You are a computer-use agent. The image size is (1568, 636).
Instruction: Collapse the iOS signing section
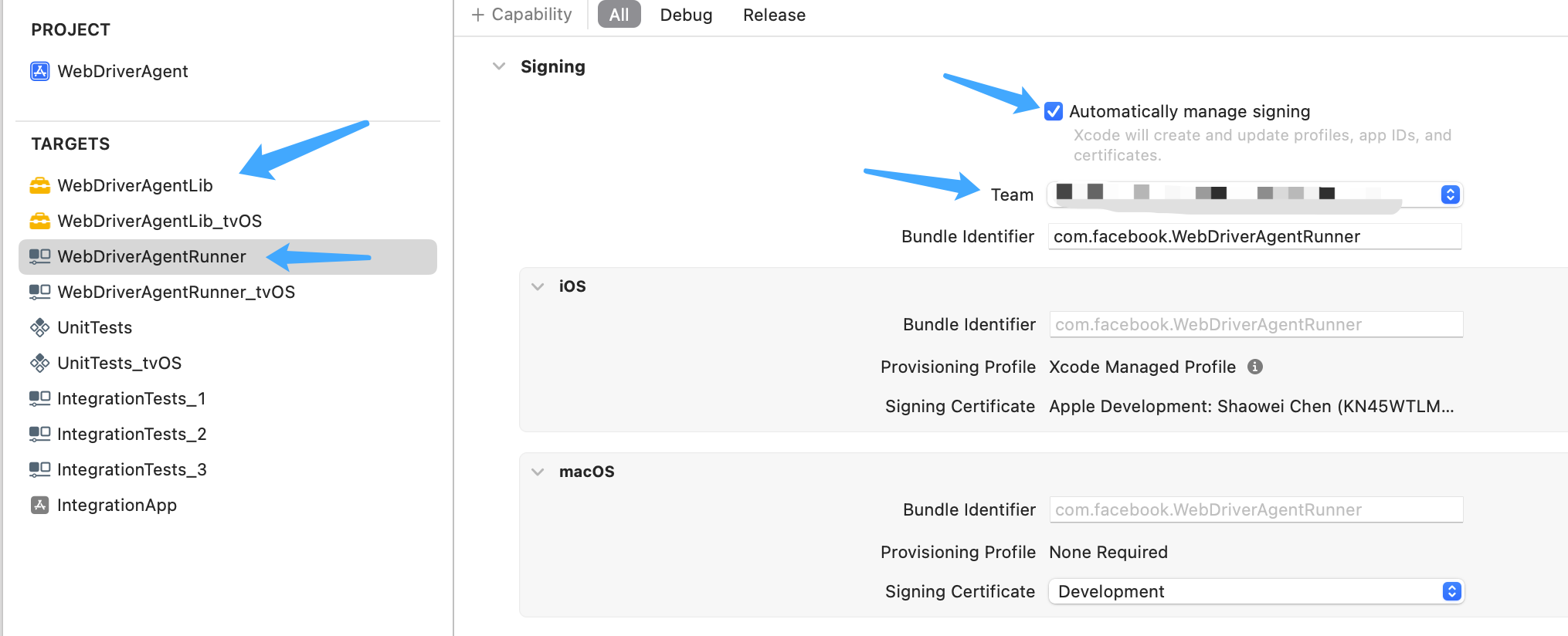(538, 286)
